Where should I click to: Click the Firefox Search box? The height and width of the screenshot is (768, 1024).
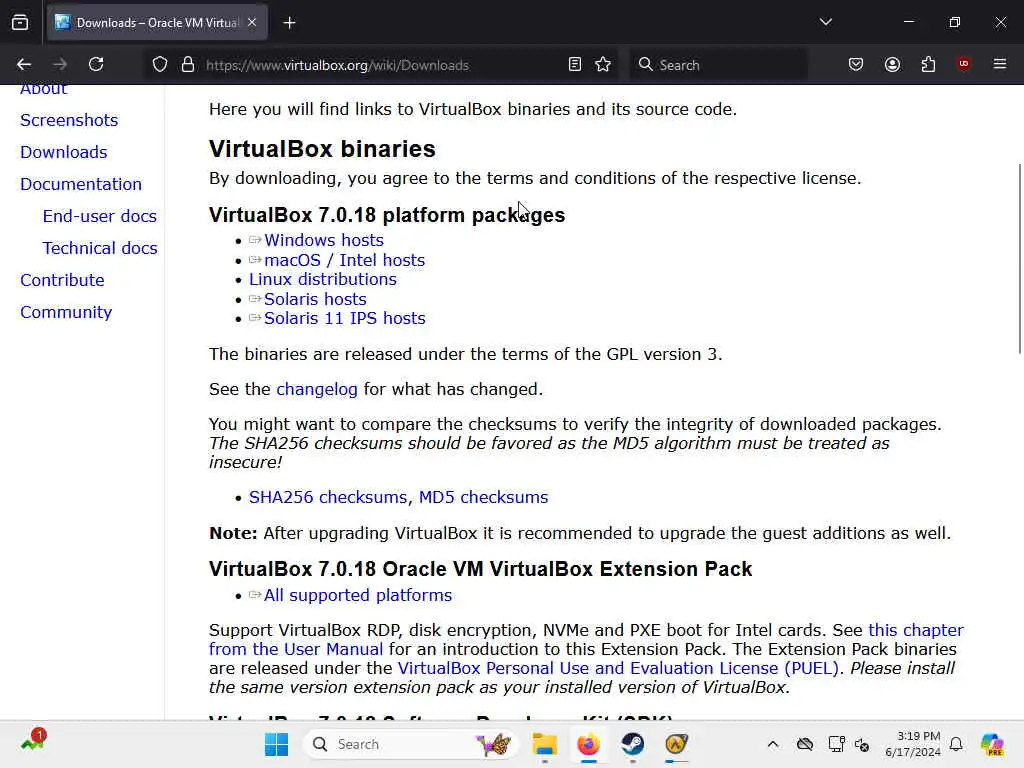718,65
